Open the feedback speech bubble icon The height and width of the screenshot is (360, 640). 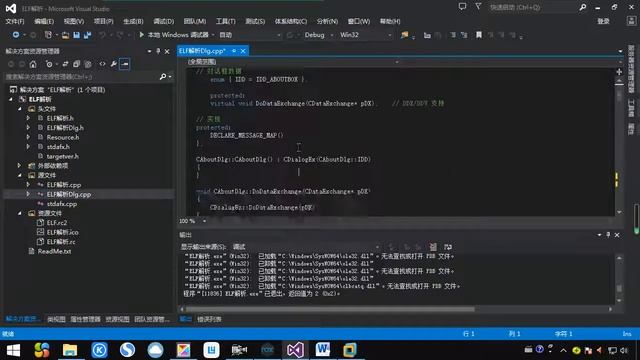[x=462, y=7]
